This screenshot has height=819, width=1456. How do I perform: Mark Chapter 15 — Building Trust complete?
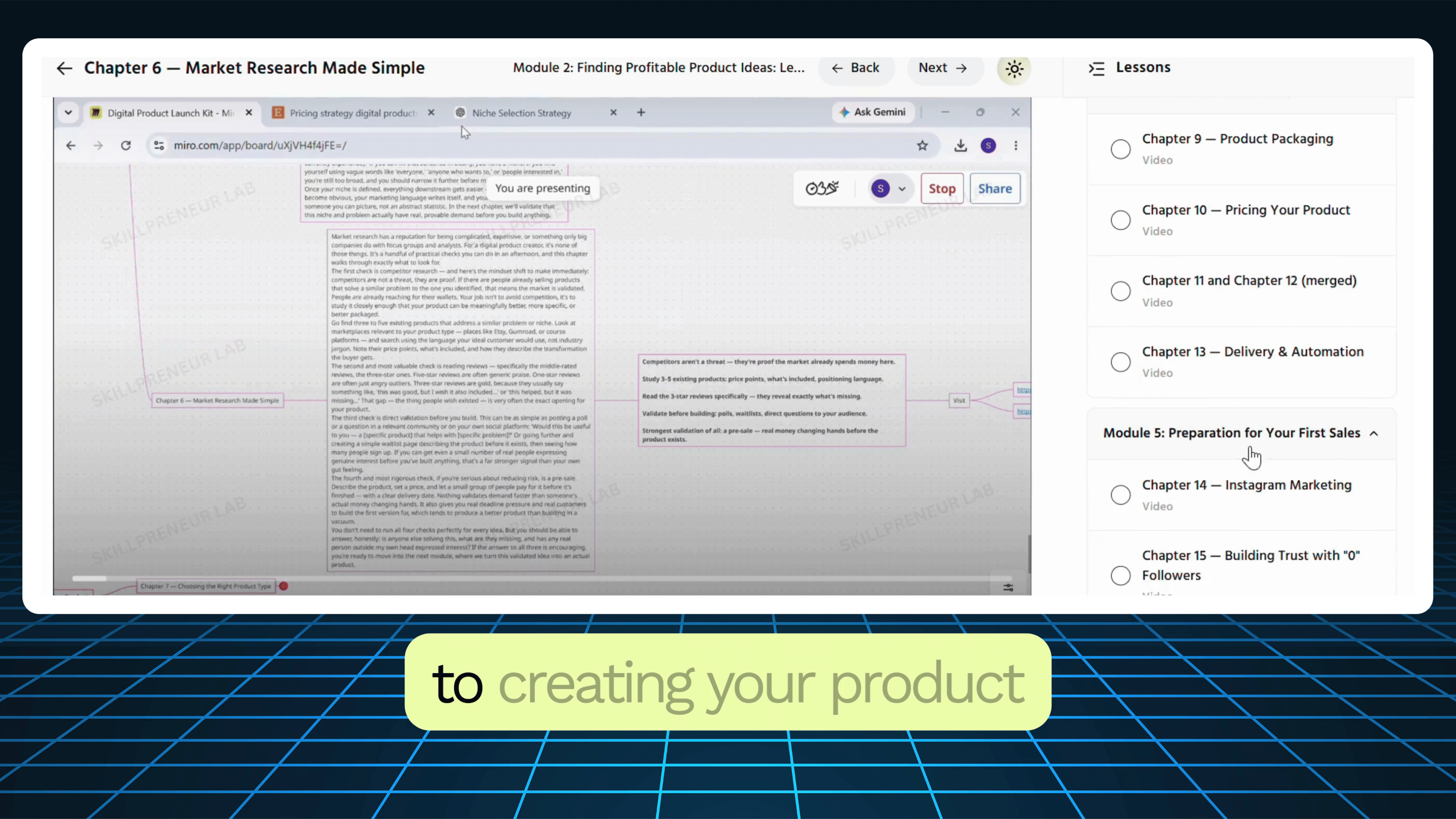point(1120,576)
